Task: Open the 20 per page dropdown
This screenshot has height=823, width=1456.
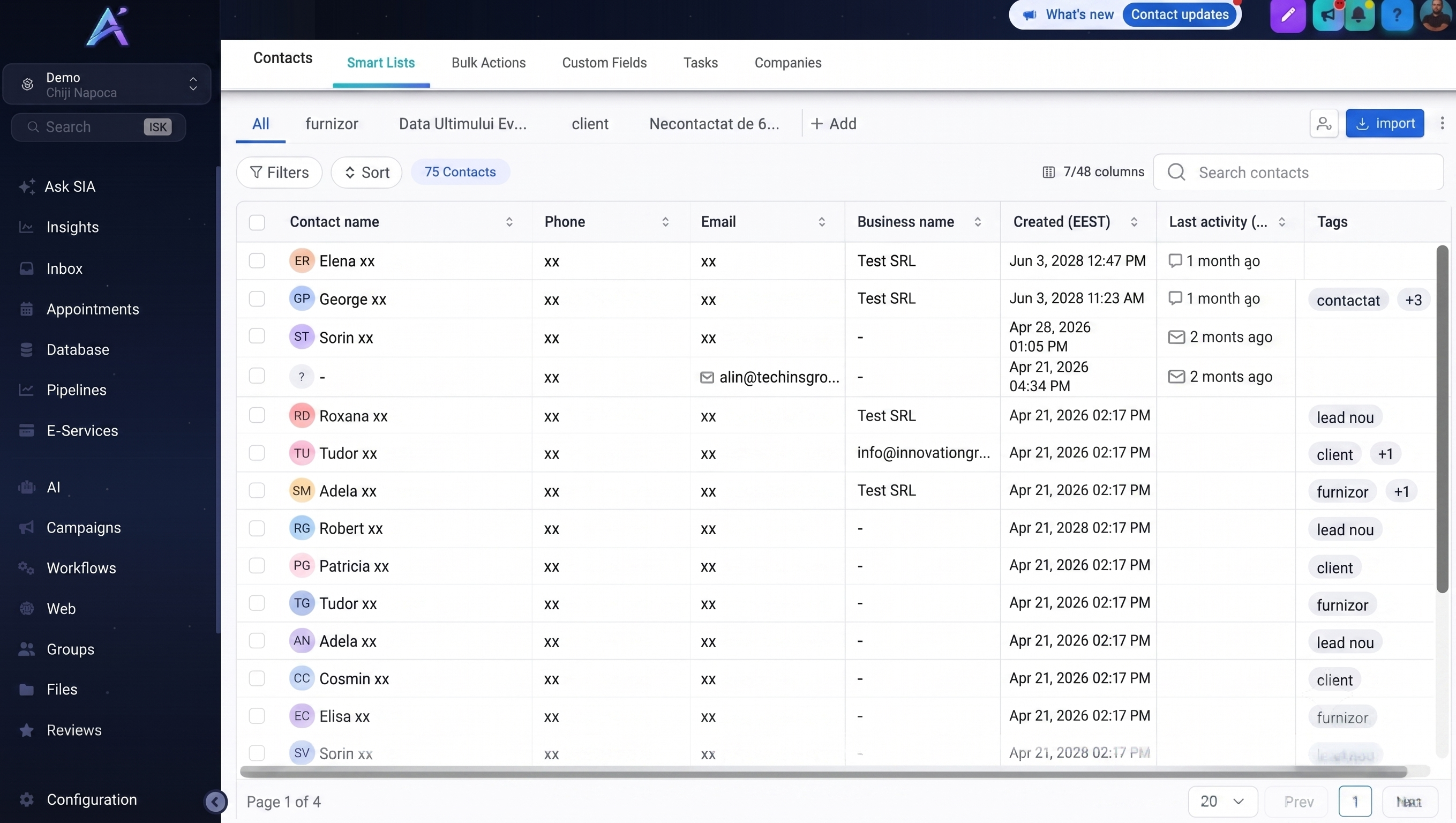Action: 1222,802
